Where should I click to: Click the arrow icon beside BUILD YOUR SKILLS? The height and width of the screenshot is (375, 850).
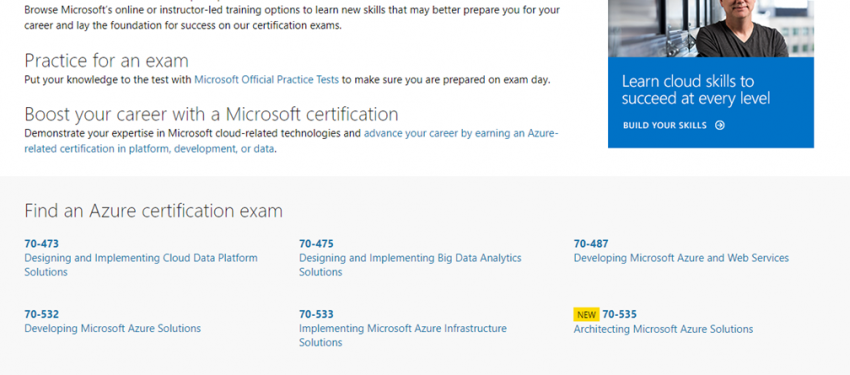(719, 125)
